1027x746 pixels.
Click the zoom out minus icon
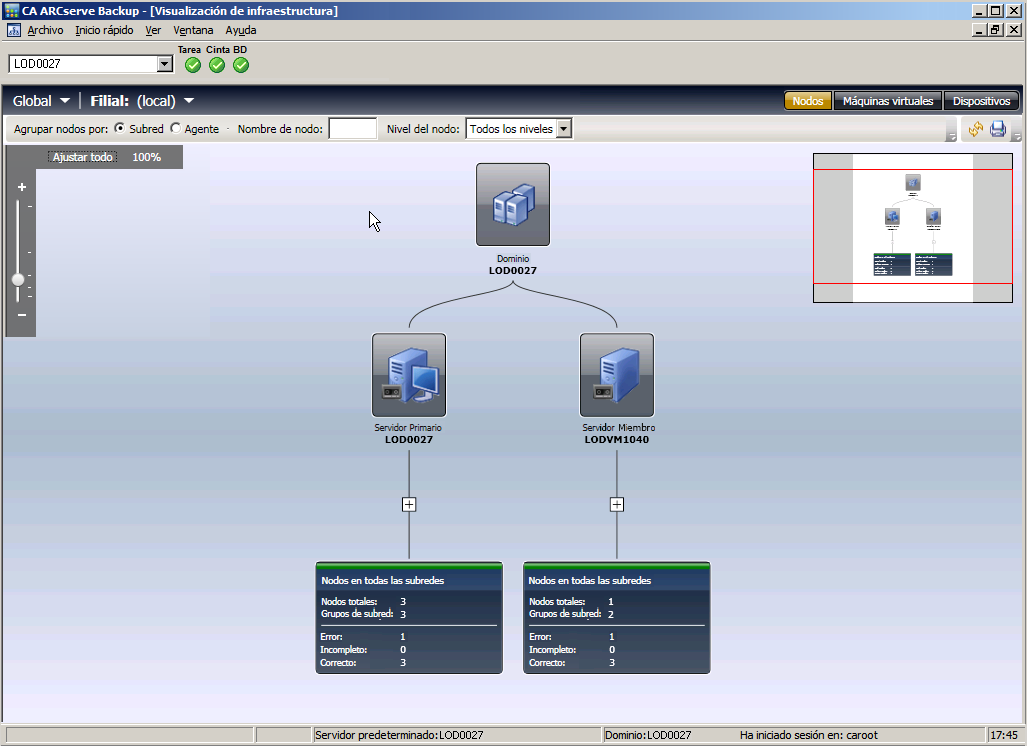point(22,315)
